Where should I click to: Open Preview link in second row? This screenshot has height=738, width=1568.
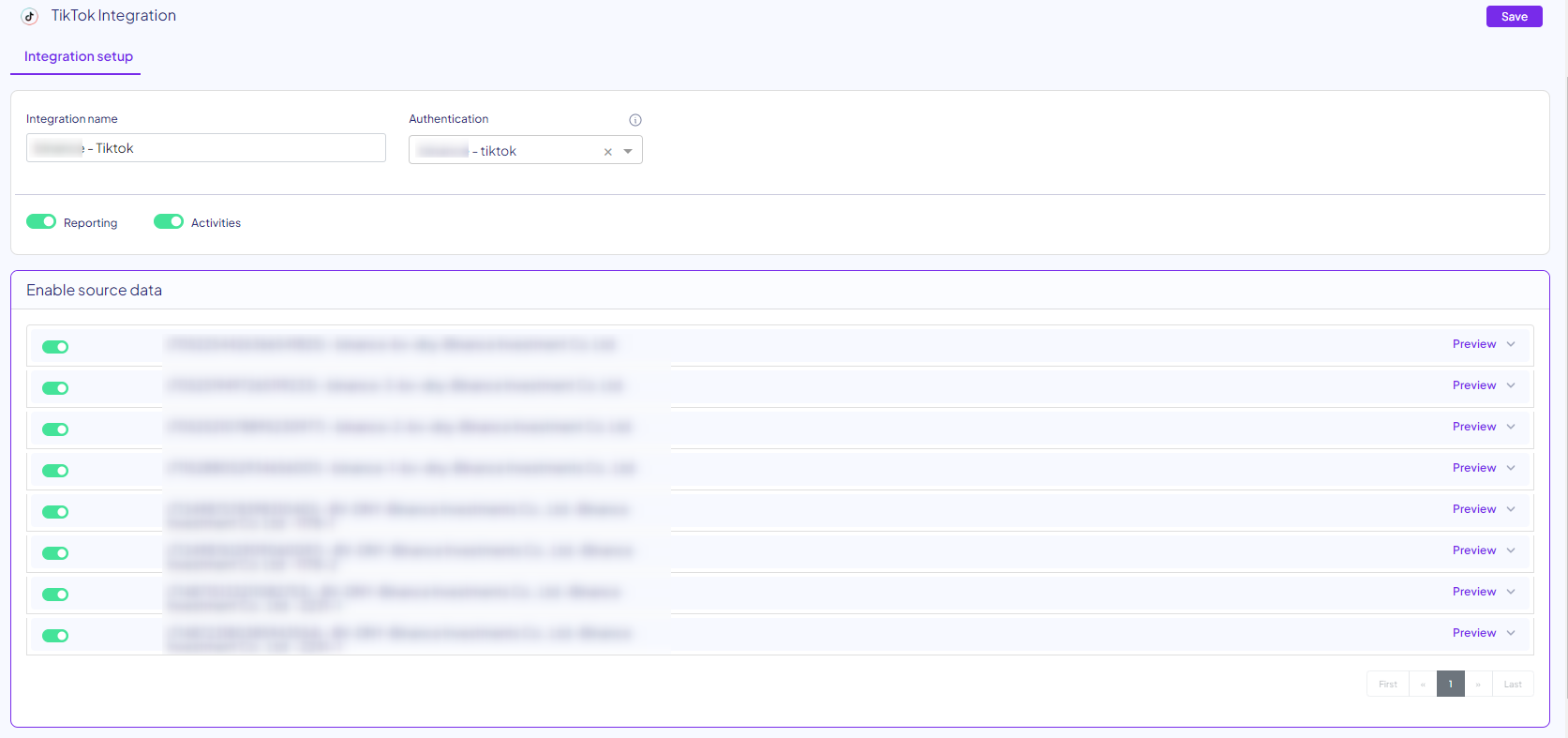click(1473, 385)
